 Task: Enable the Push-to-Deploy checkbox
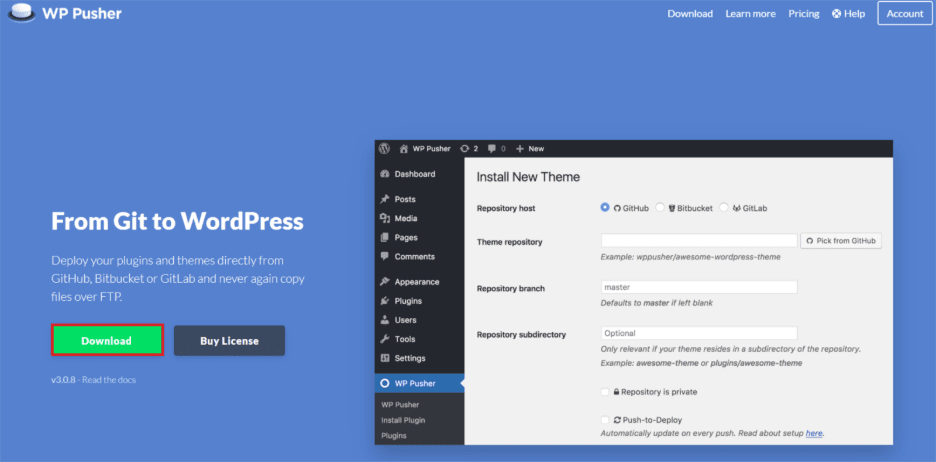click(x=605, y=420)
